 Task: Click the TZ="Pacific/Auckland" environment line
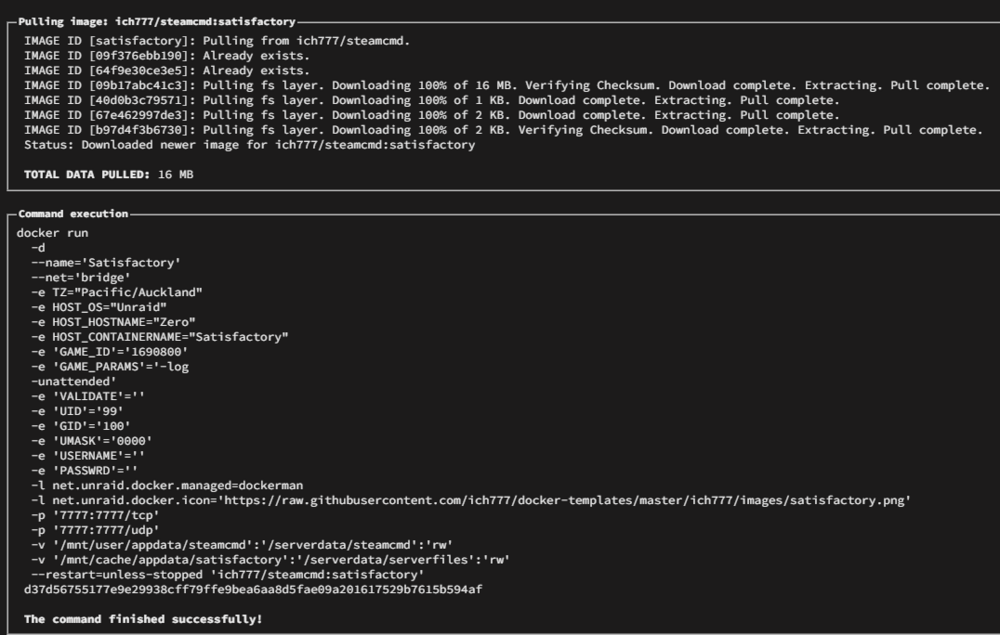tap(117, 292)
